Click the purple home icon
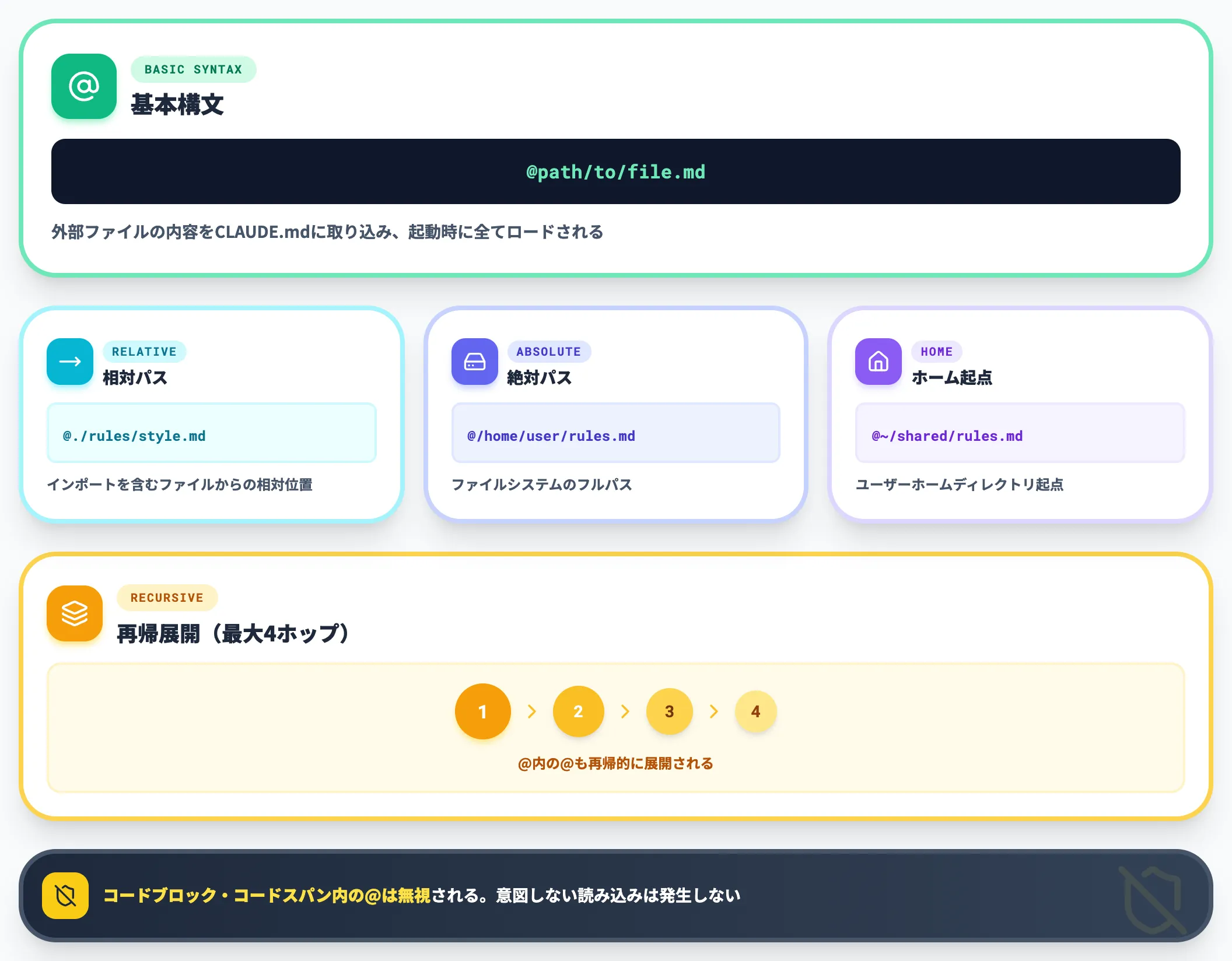 [878, 362]
